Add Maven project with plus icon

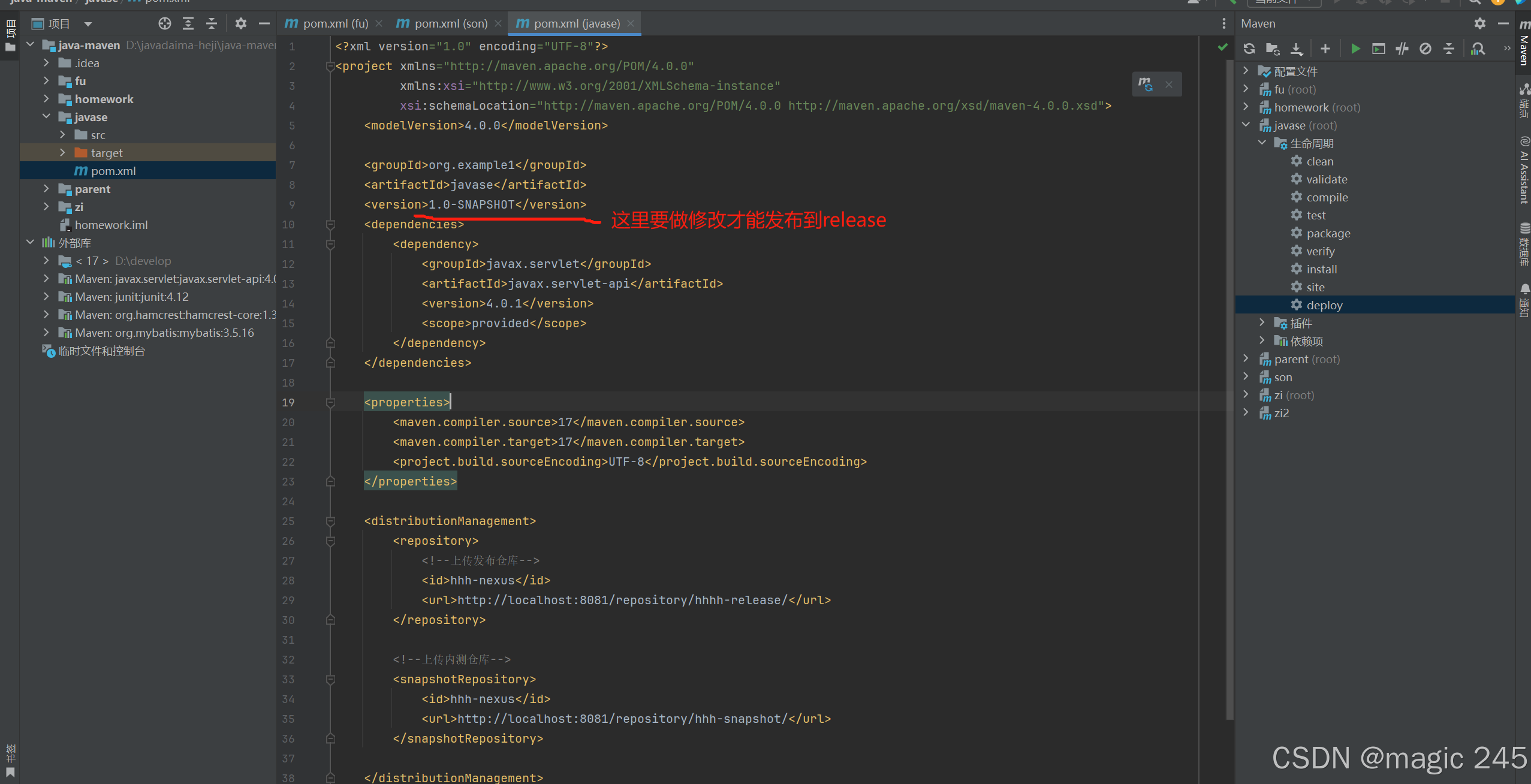(x=1325, y=49)
